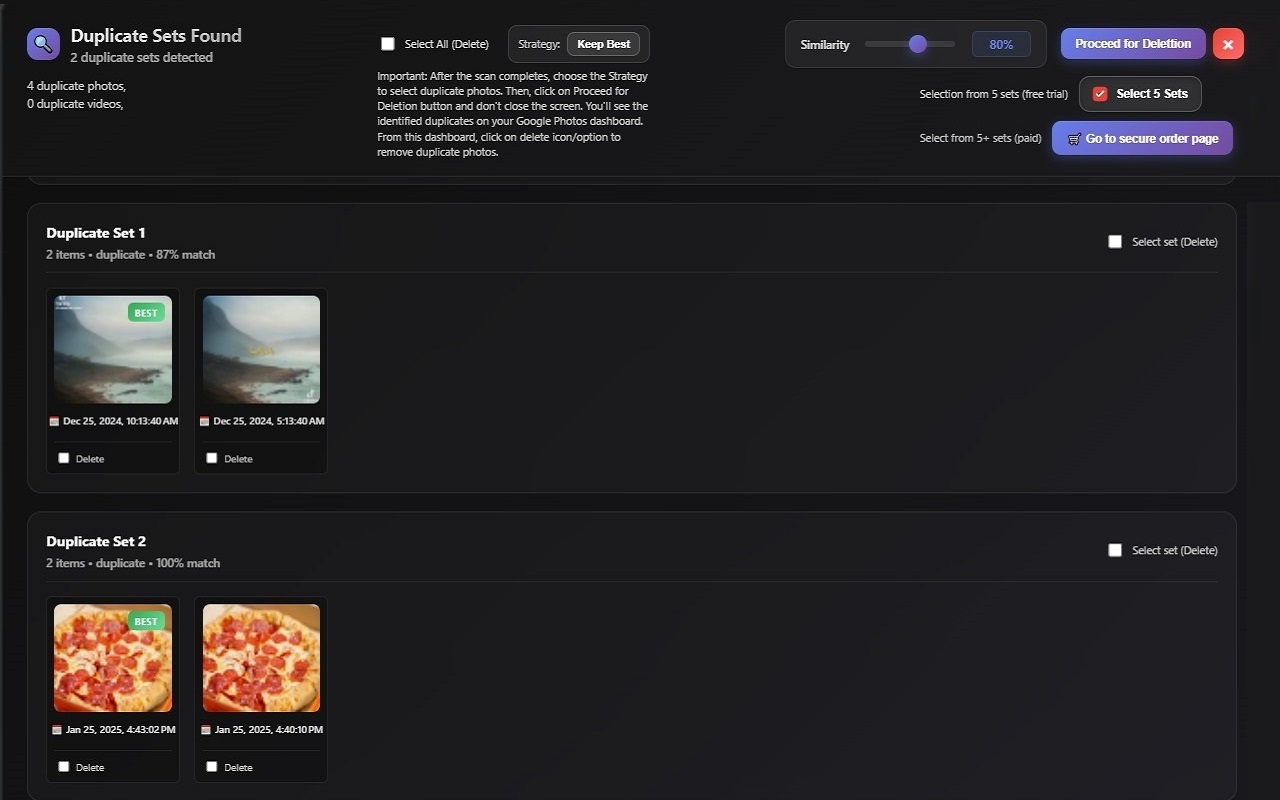Click the Similarity slider handle
The height and width of the screenshot is (800, 1280).
click(918, 44)
